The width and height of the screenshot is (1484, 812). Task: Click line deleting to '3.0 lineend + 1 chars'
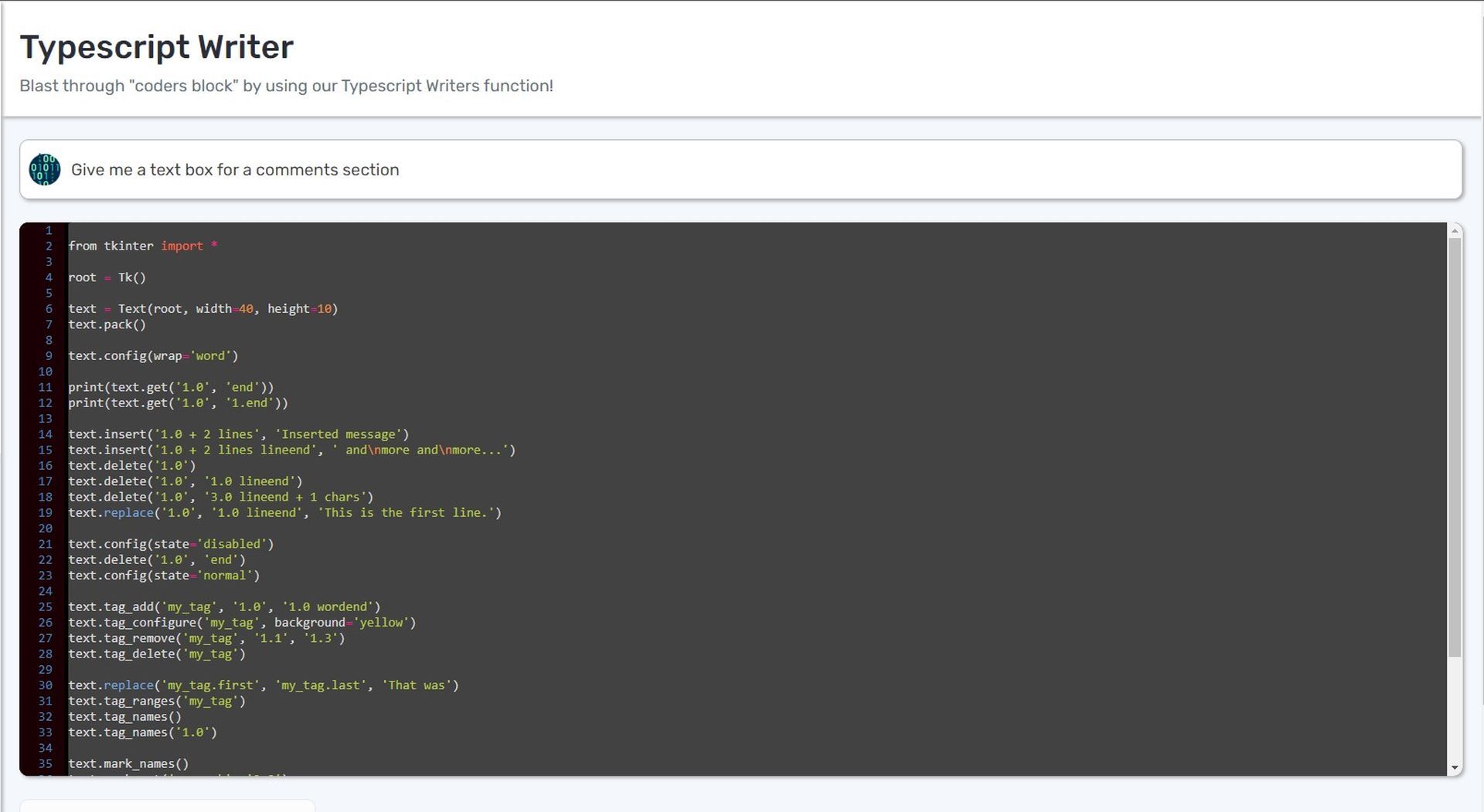pos(221,497)
